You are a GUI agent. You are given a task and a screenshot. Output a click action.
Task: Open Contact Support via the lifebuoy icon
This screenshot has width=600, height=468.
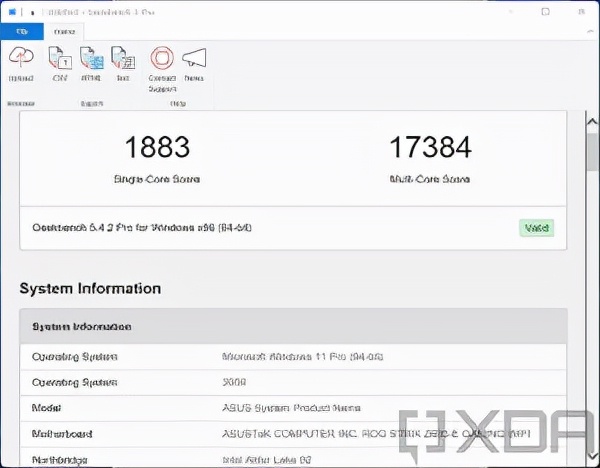coord(162,58)
